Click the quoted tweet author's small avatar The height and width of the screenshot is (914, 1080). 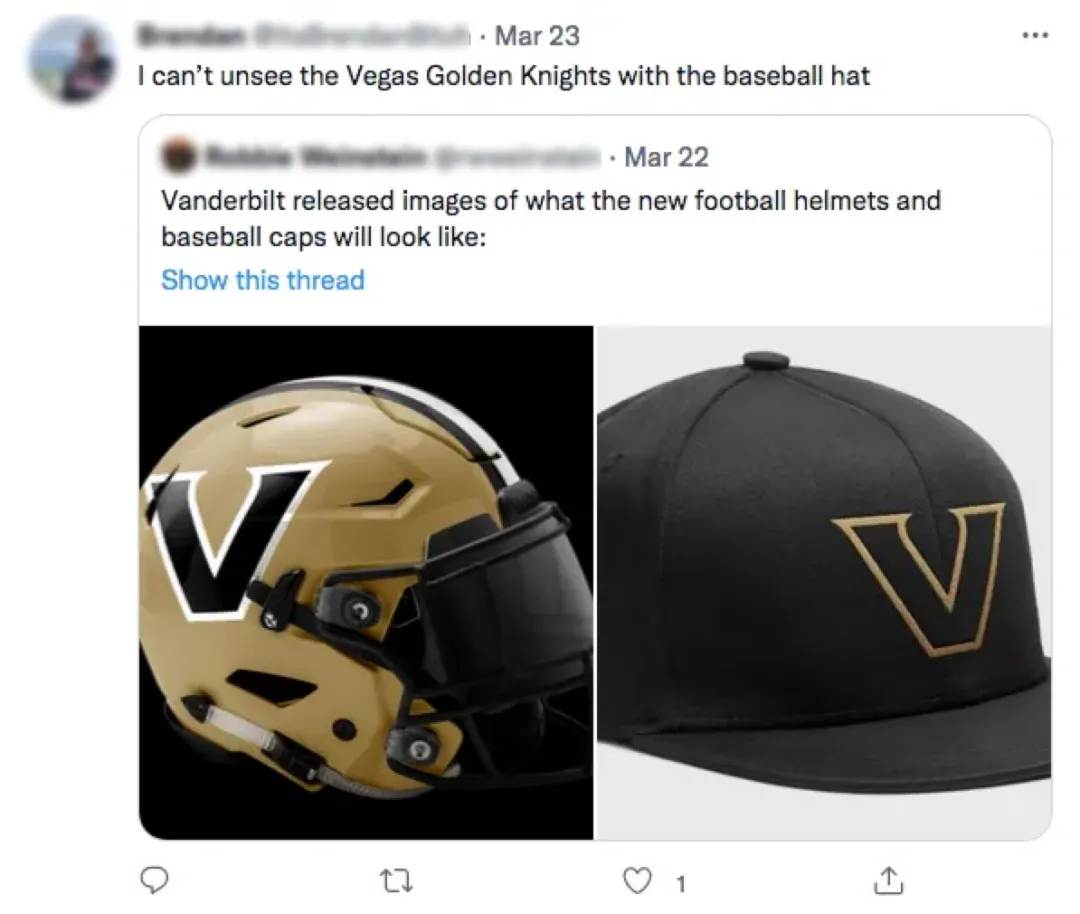(x=178, y=157)
